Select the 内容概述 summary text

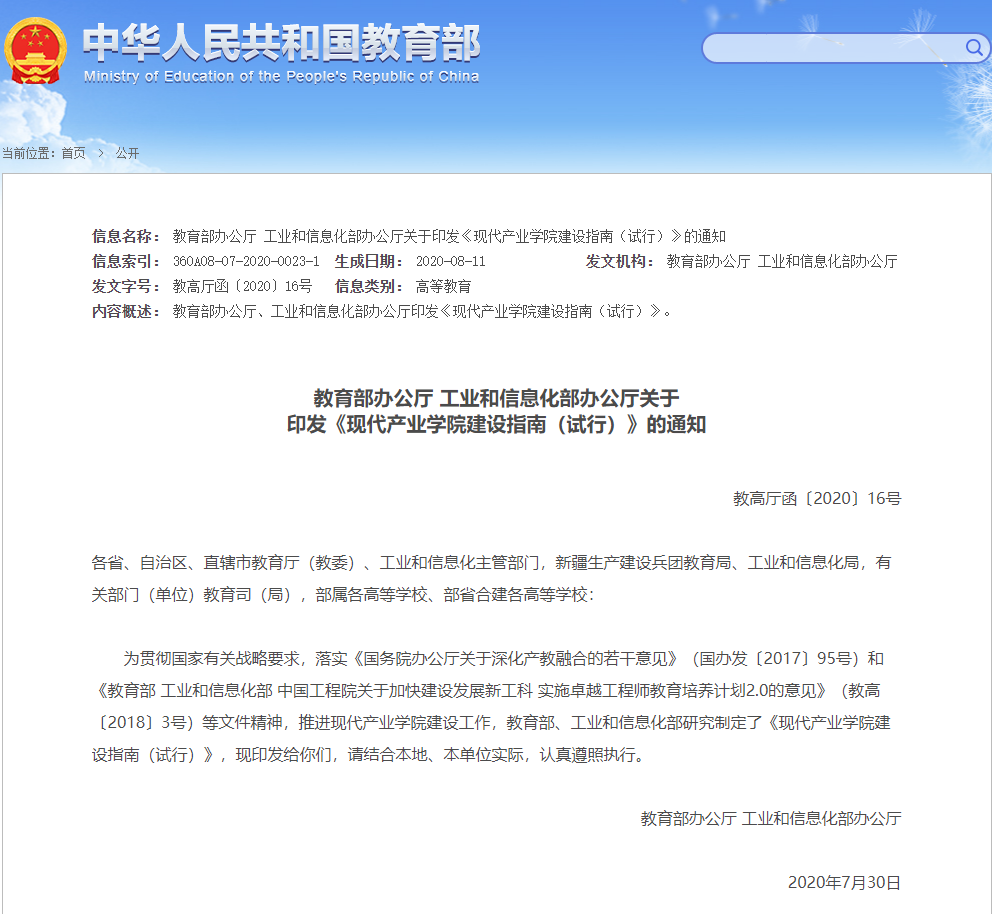pos(422,311)
